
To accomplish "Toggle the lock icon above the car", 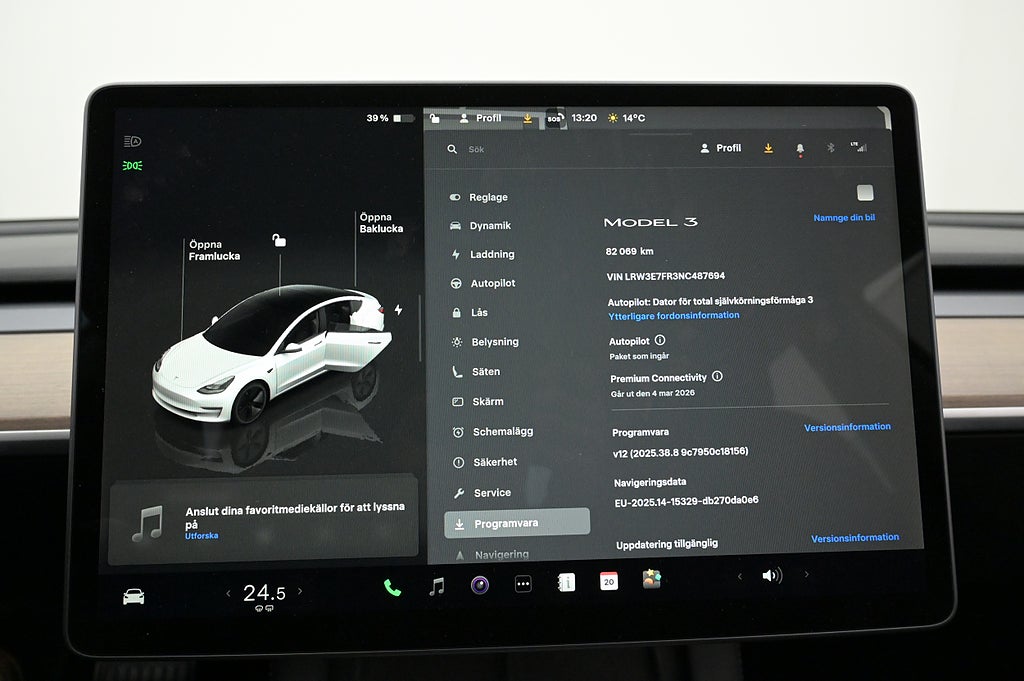I will pos(279,240).
